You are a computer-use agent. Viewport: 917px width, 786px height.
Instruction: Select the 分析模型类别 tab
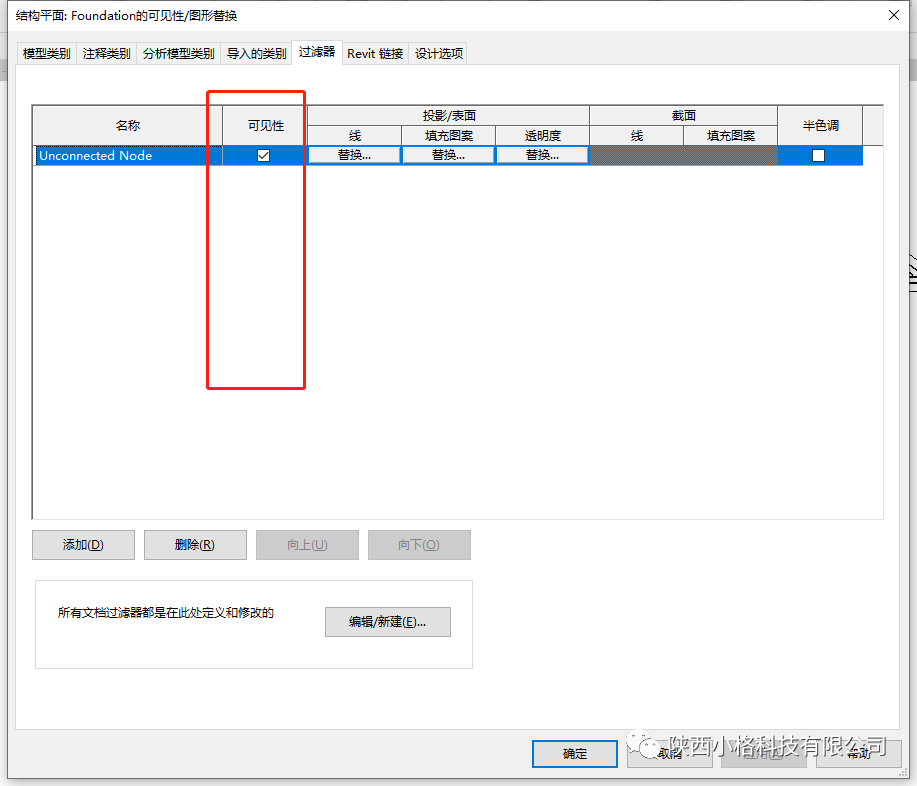178,53
